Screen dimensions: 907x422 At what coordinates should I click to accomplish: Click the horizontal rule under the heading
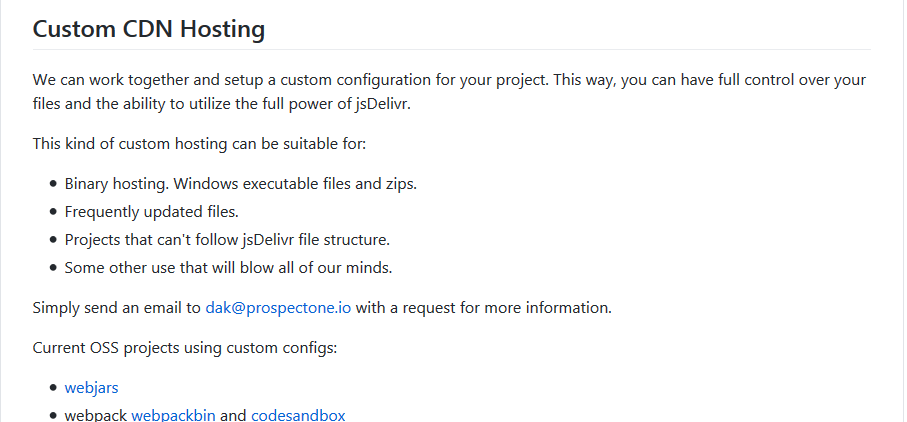(x=452, y=50)
